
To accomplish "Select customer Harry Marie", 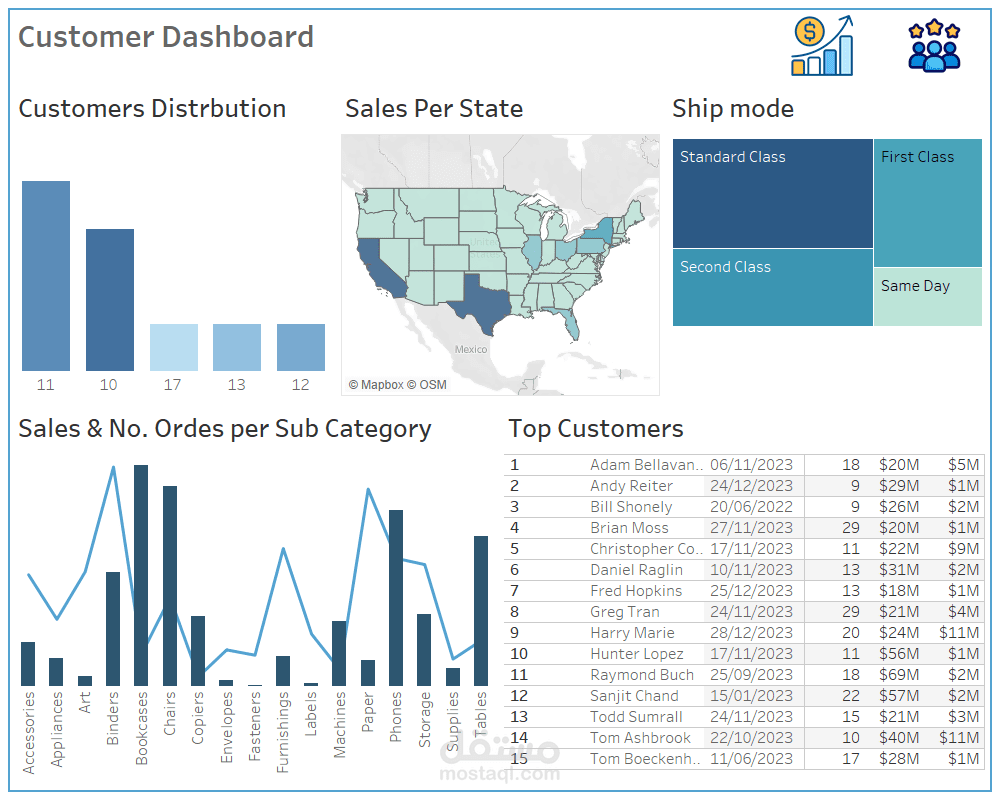I will [x=632, y=633].
